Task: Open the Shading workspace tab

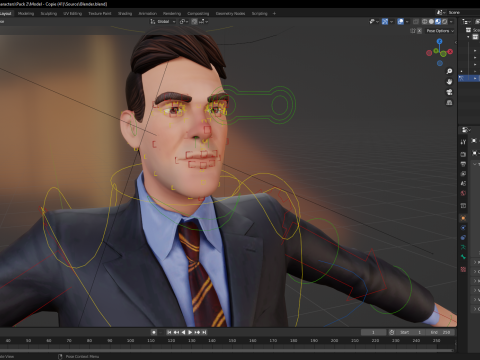Action: [125, 13]
